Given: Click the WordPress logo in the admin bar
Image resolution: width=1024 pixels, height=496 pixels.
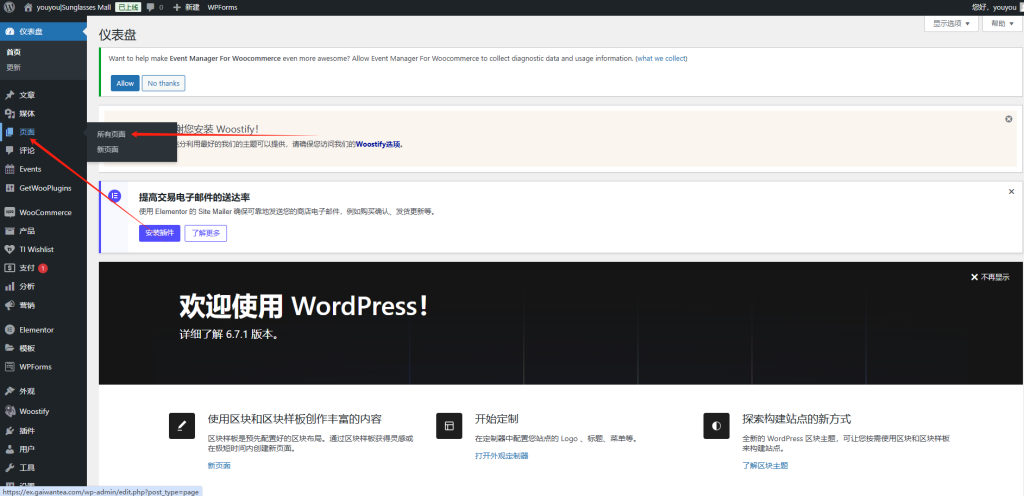Looking at the screenshot, I should [x=8, y=7].
